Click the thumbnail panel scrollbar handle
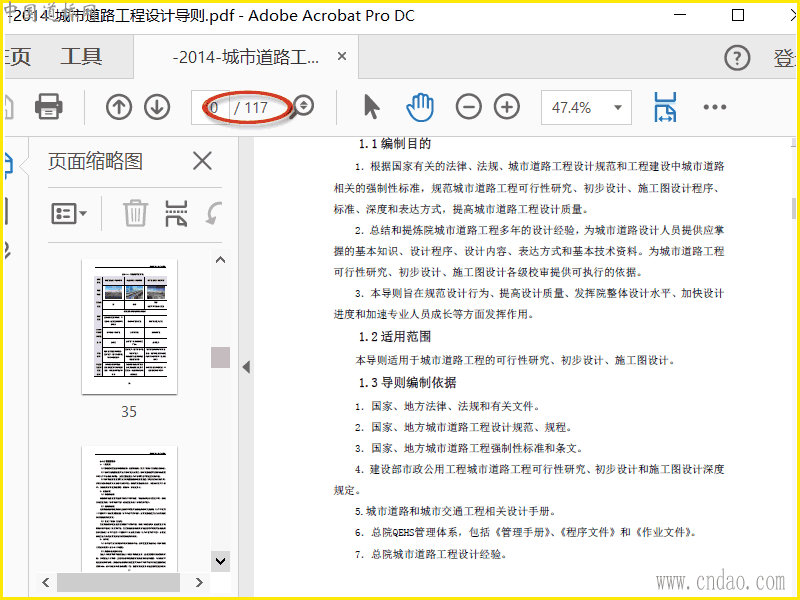 point(220,357)
